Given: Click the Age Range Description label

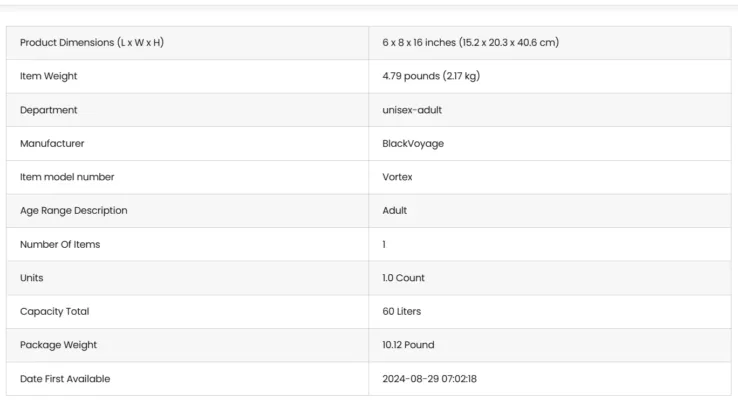Looking at the screenshot, I should [x=74, y=211].
